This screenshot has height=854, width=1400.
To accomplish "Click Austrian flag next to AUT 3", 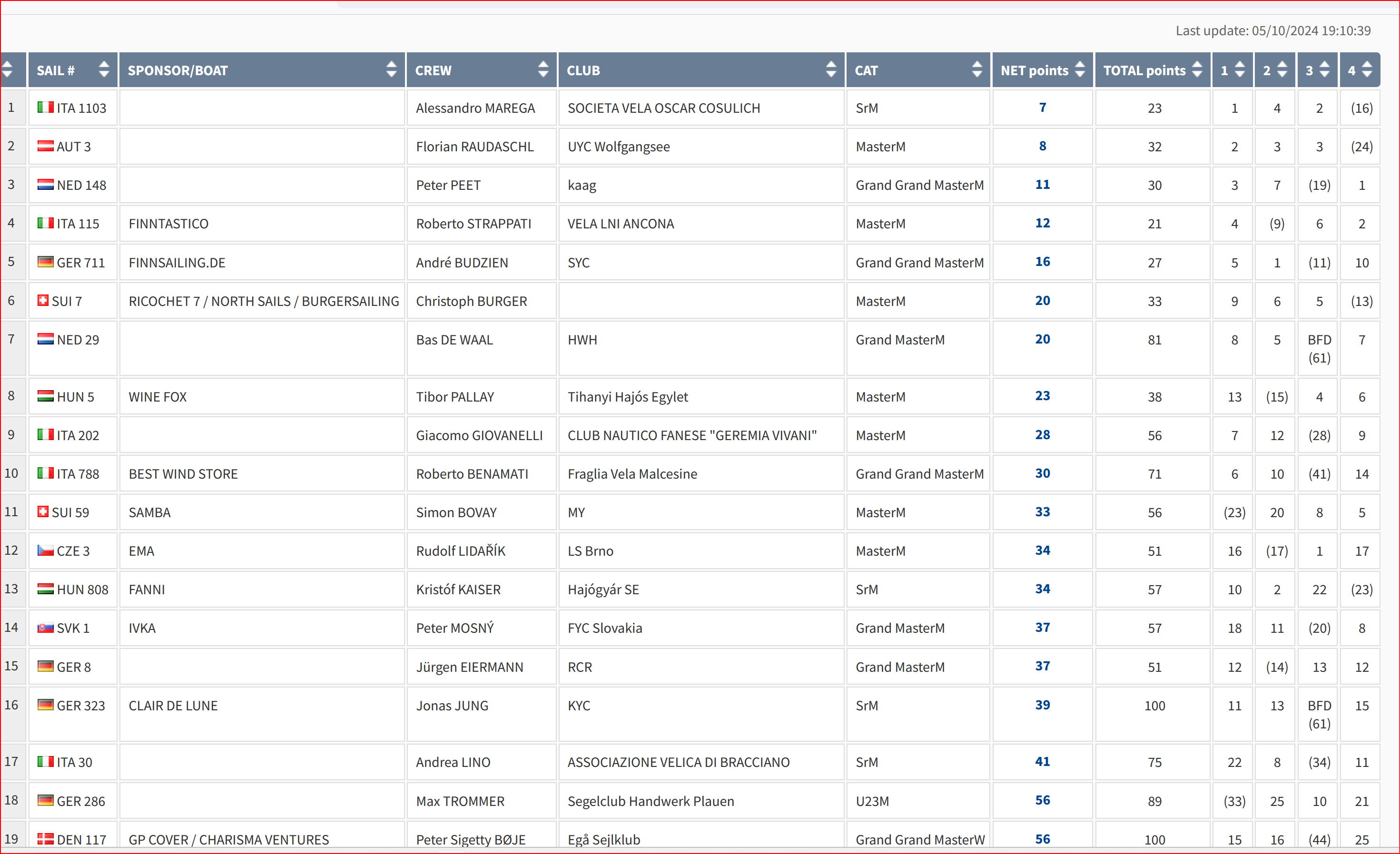I will coord(46,146).
